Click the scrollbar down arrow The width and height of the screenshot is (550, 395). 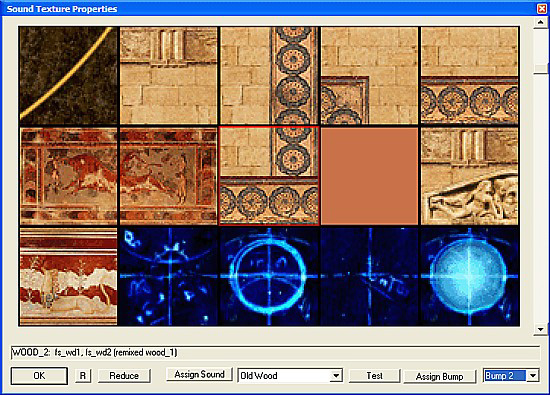tap(540, 329)
